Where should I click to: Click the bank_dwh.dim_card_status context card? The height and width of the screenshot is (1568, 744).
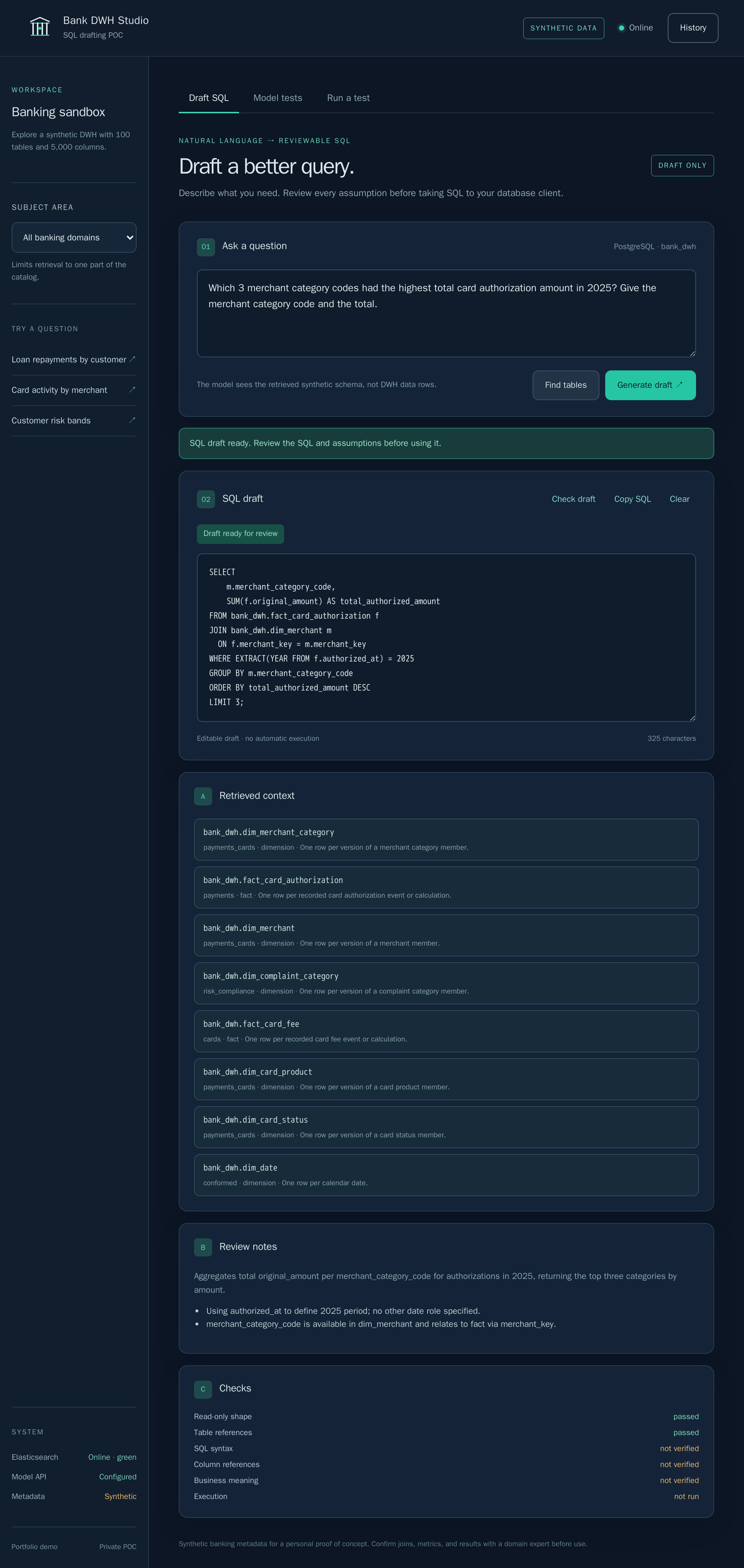click(446, 1127)
